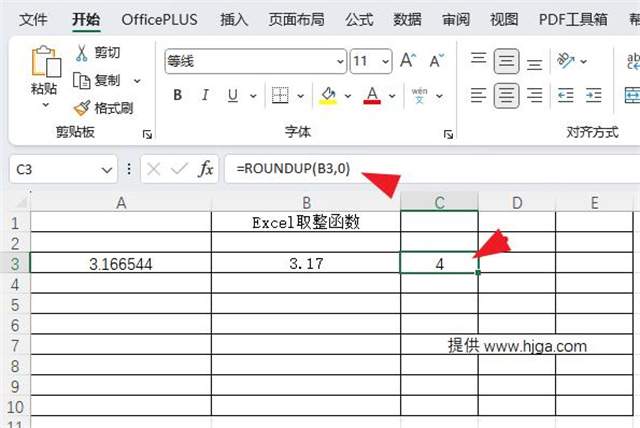Expand the font color dropdown arrow
Viewport: 640px width, 428px height.
coord(392,96)
